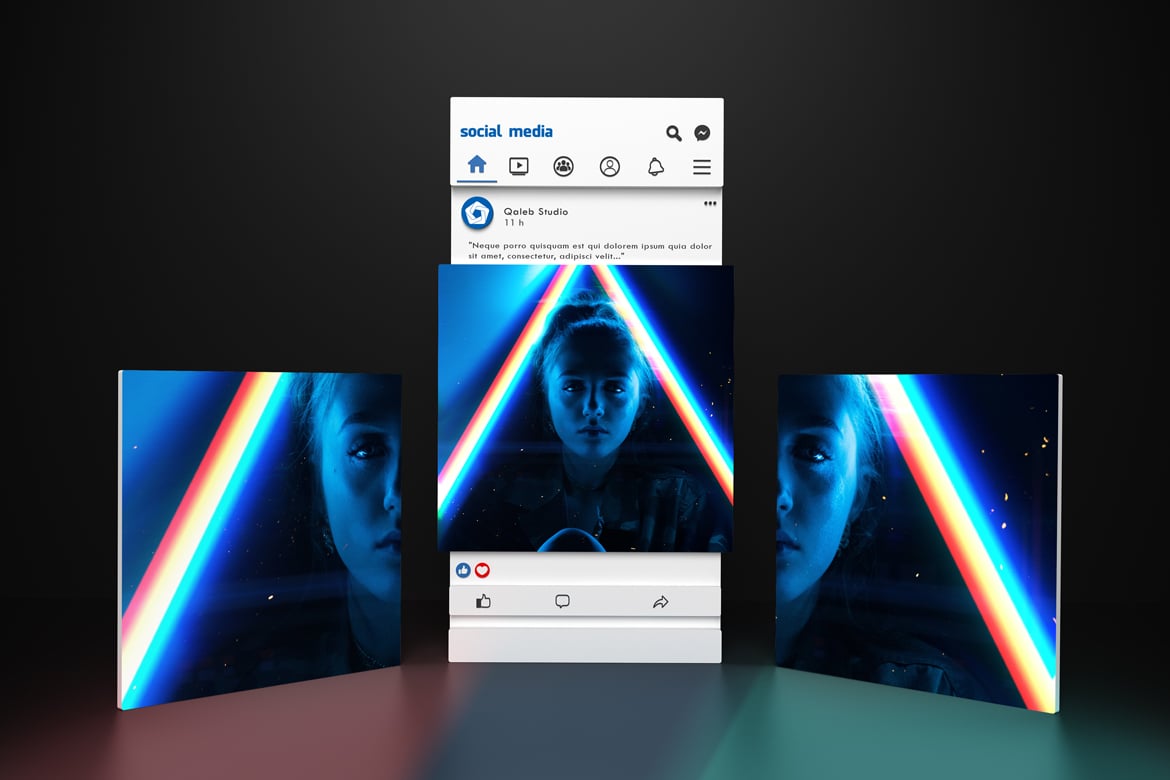Screen dimensions: 1170x780
Task: Click the right standing photo panel
Action: click(919, 543)
